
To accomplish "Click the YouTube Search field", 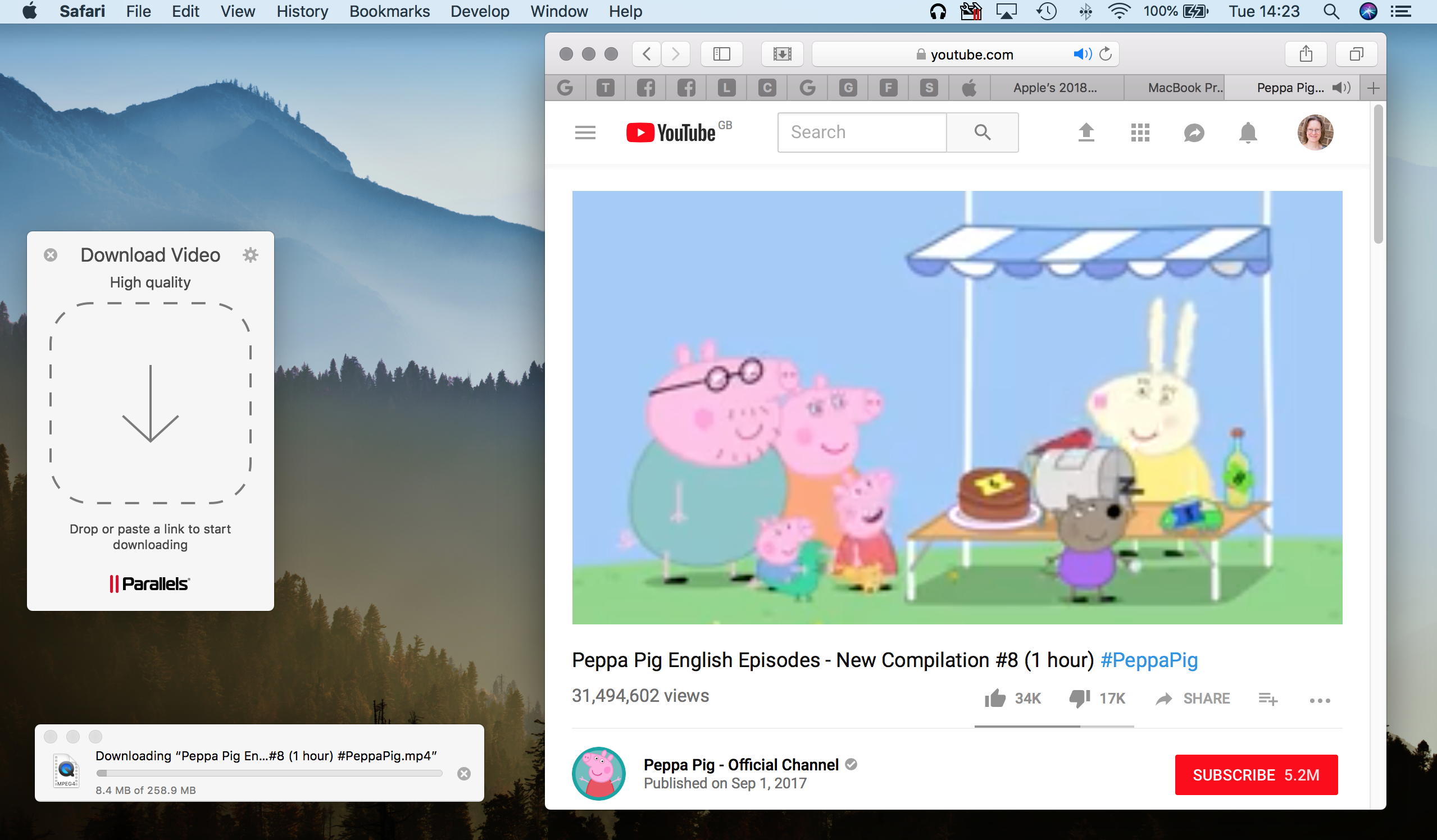I will pos(862,132).
